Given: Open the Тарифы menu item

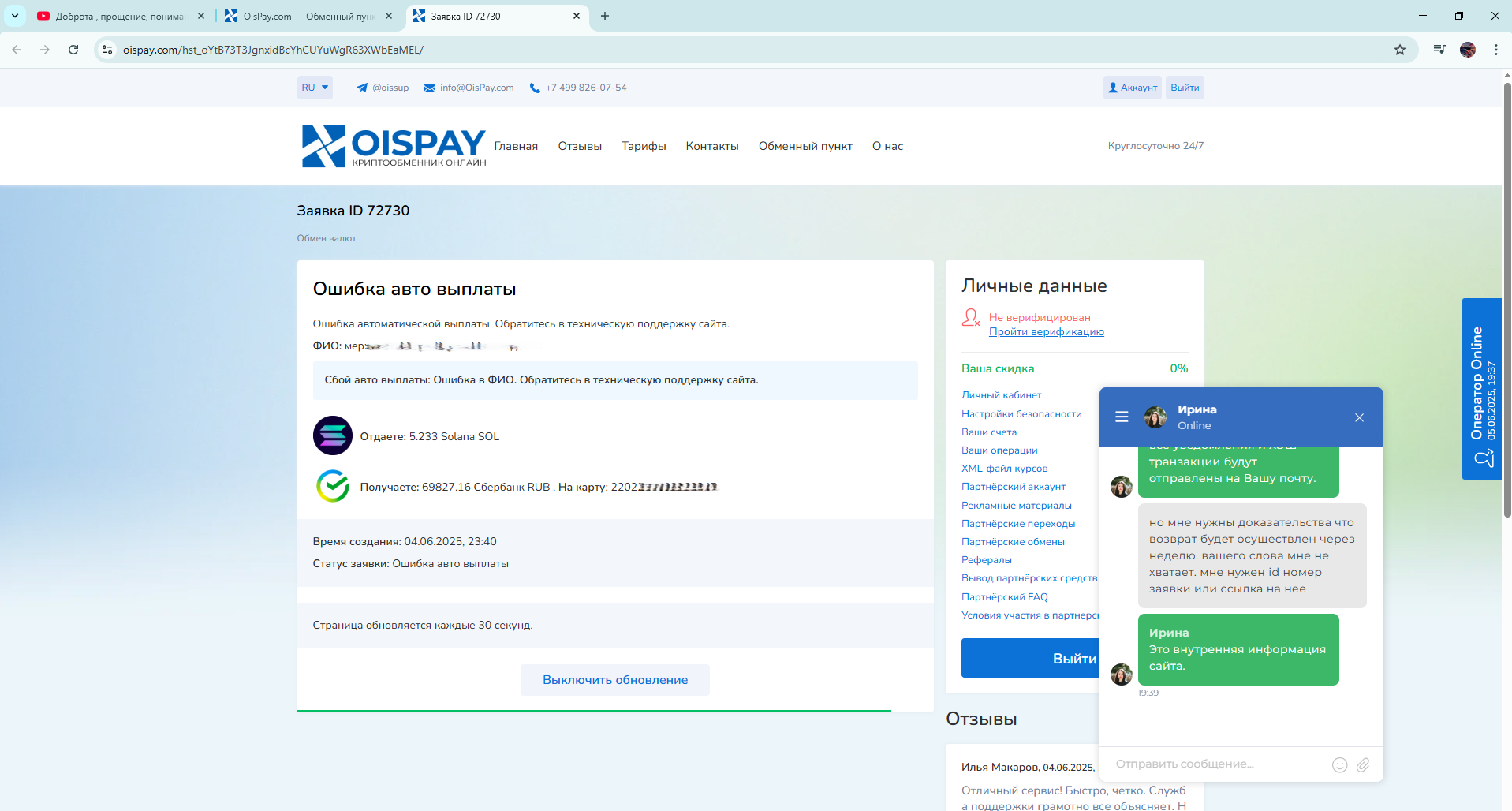Looking at the screenshot, I should (x=644, y=146).
